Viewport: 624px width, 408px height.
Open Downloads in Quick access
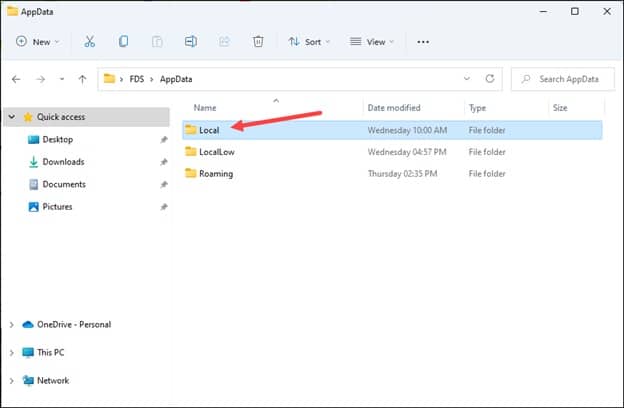point(63,162)
